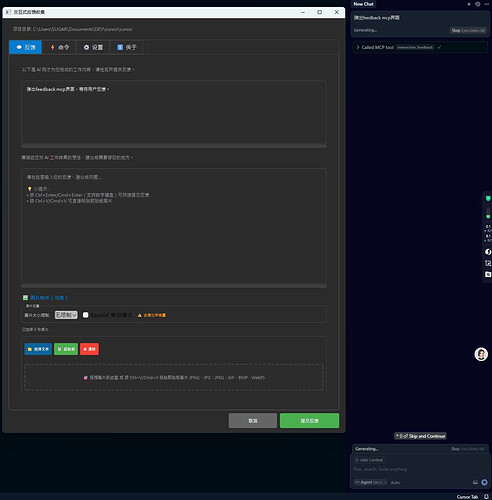492x500 pixels.
Task: Click the blue stop circle send button
Action: click(x=484, y=482)
